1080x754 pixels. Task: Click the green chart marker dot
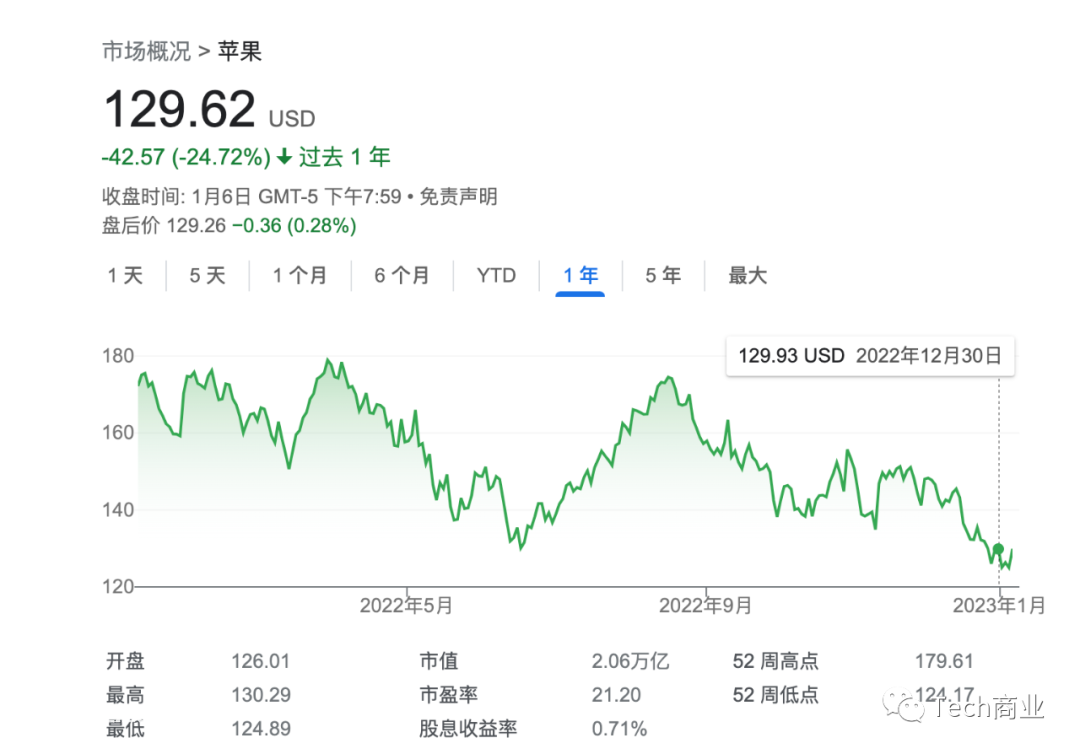(998, 549)
